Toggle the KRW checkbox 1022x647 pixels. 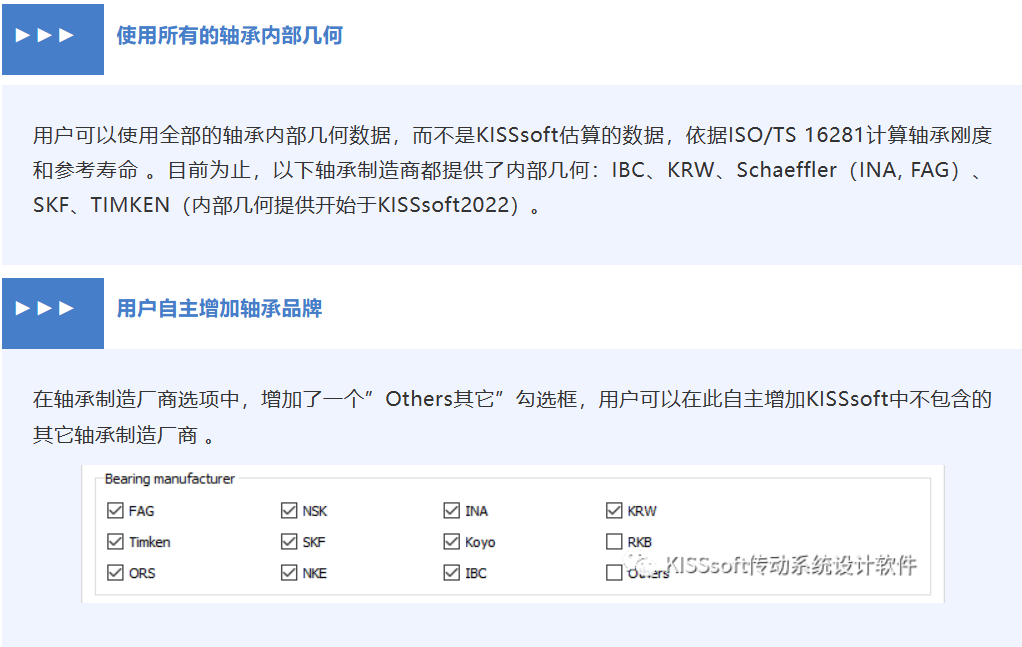click(614, 510)
